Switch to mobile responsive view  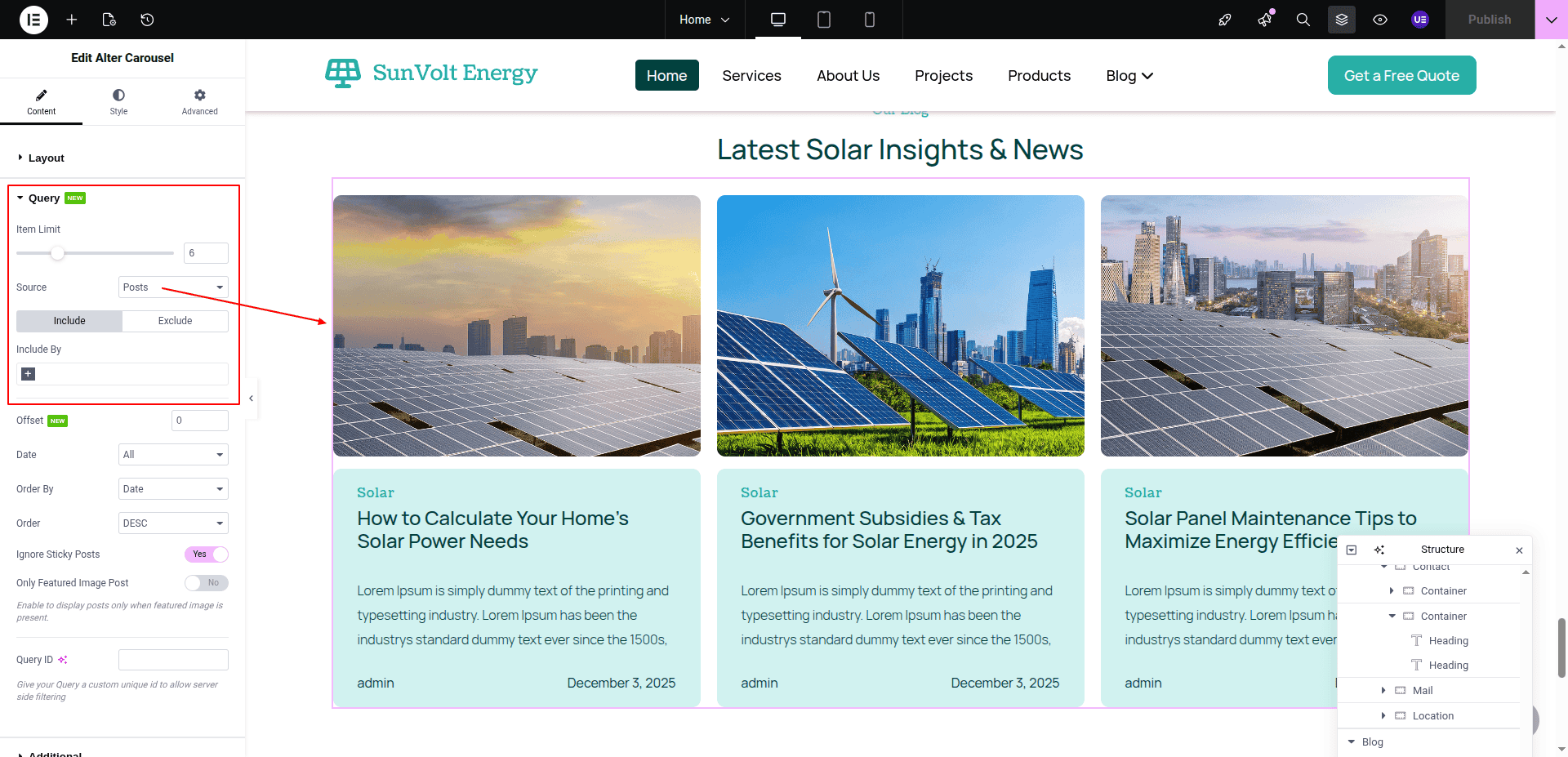pyautogui.click(x=869, y=20)
